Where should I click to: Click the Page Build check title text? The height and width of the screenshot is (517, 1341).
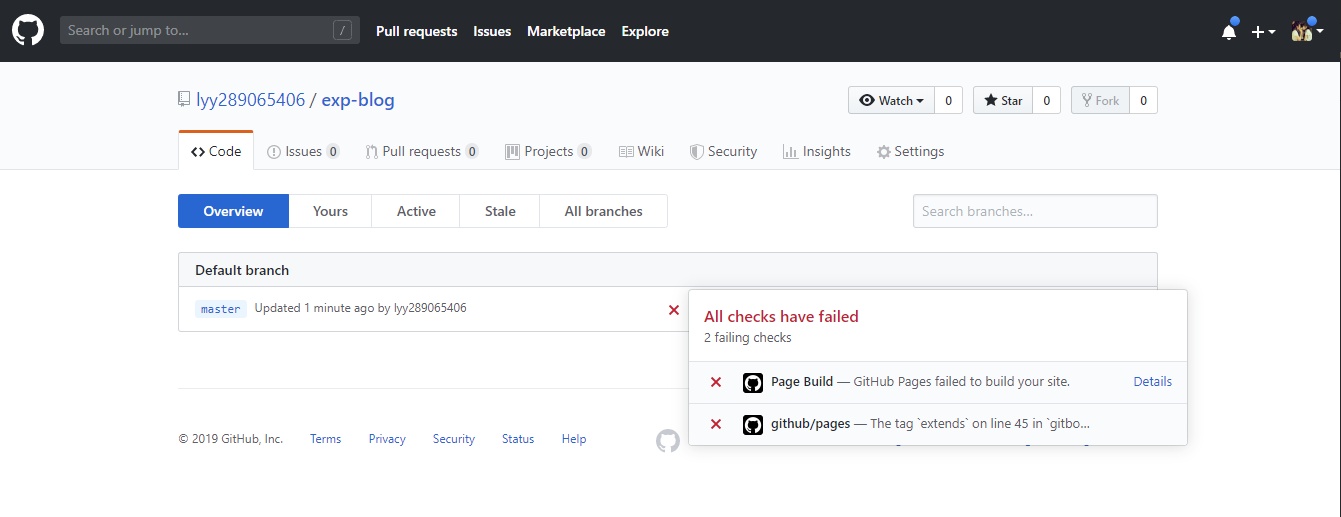pyautogui.click(x=802, y=382)
